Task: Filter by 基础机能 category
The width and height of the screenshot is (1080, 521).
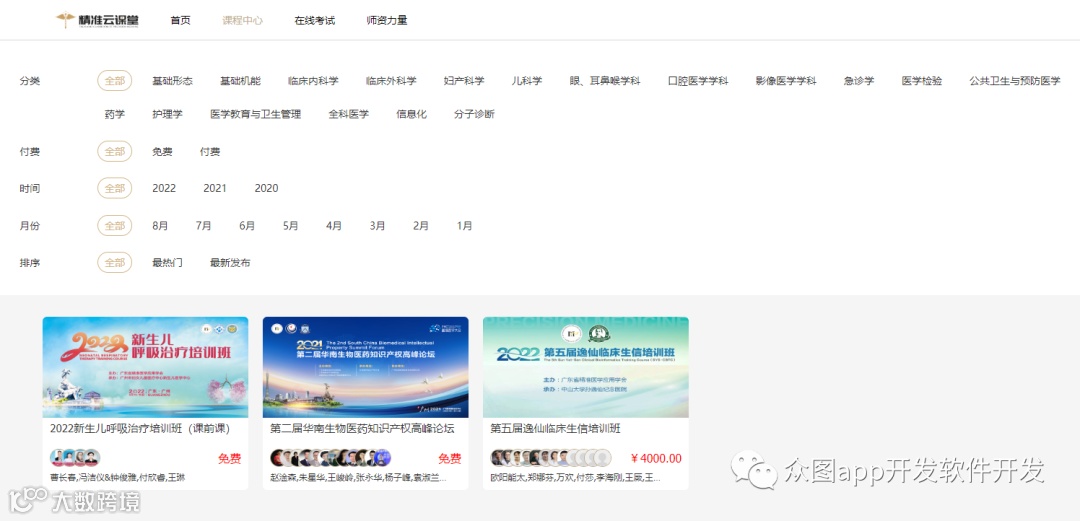Action: pyautogui.click(x=240, y=81)
